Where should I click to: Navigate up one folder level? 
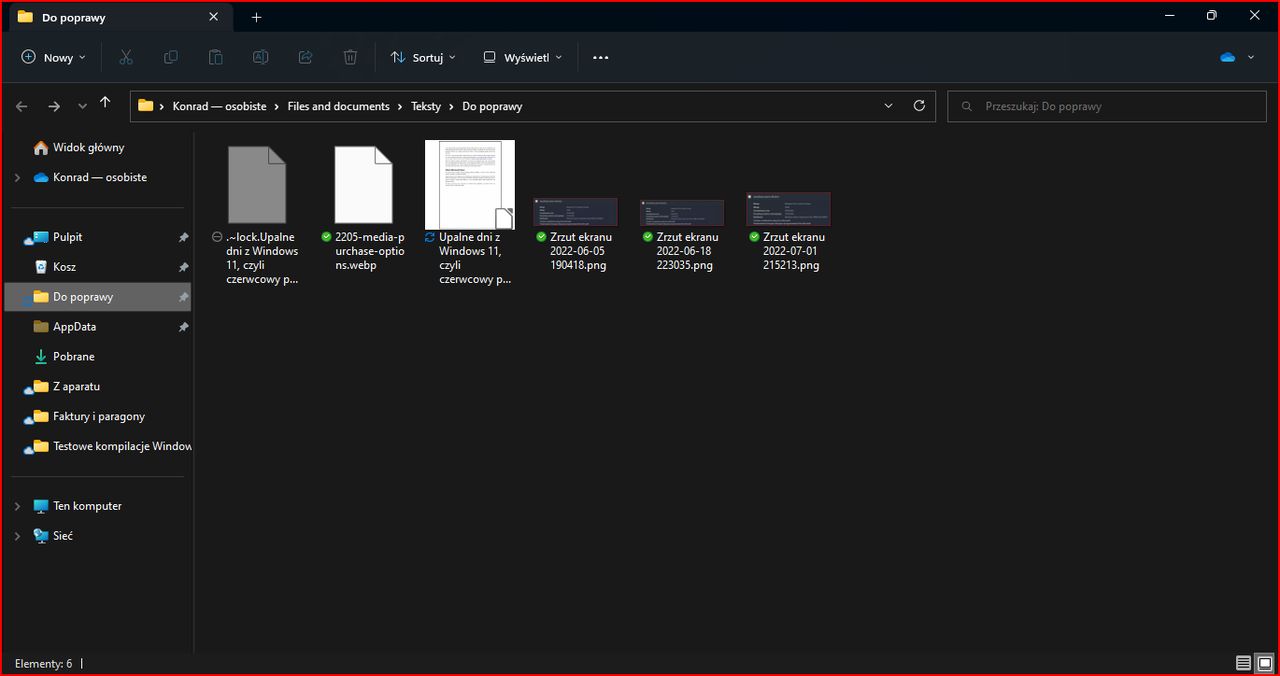[105, 103]
